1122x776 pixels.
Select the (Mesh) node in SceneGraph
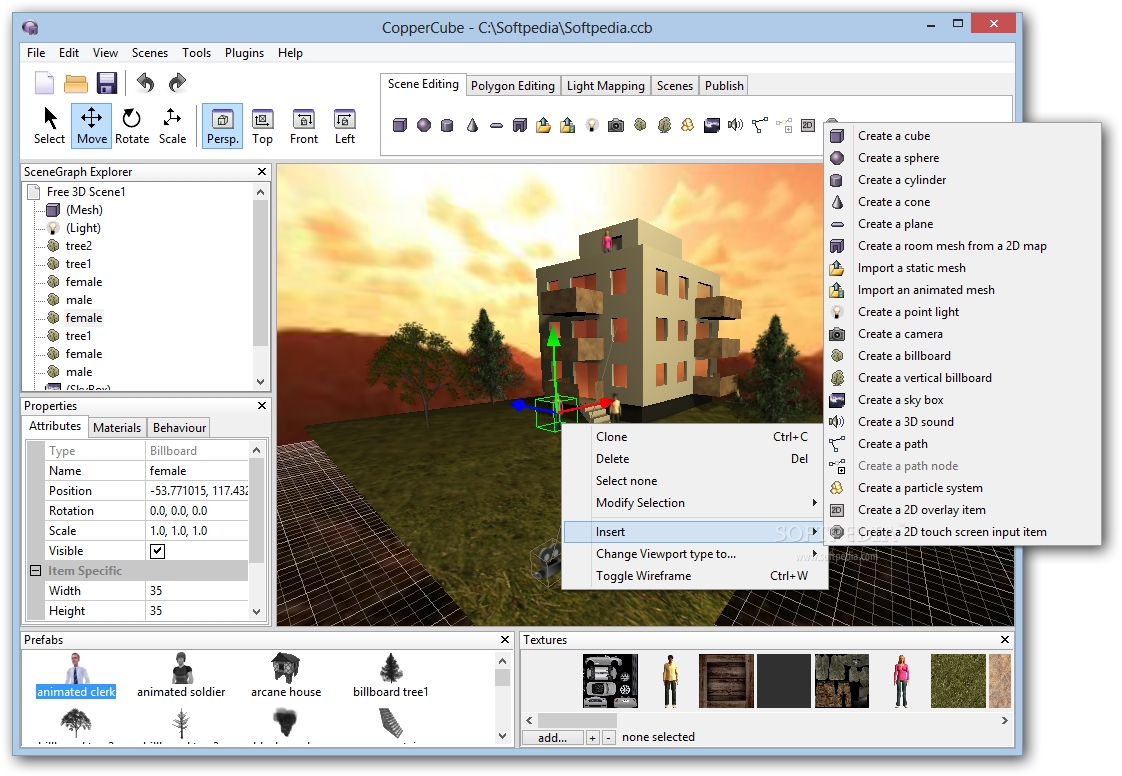(x=84, y=210)
